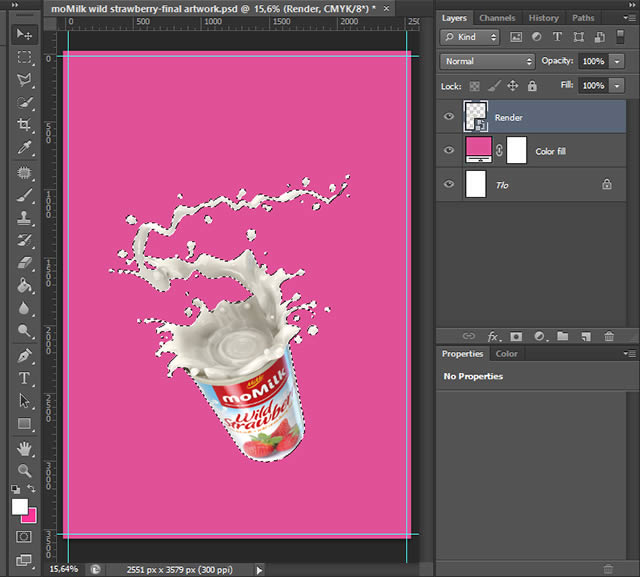Select the Move tool
The image size is (640, 577).
click(24, 34)
